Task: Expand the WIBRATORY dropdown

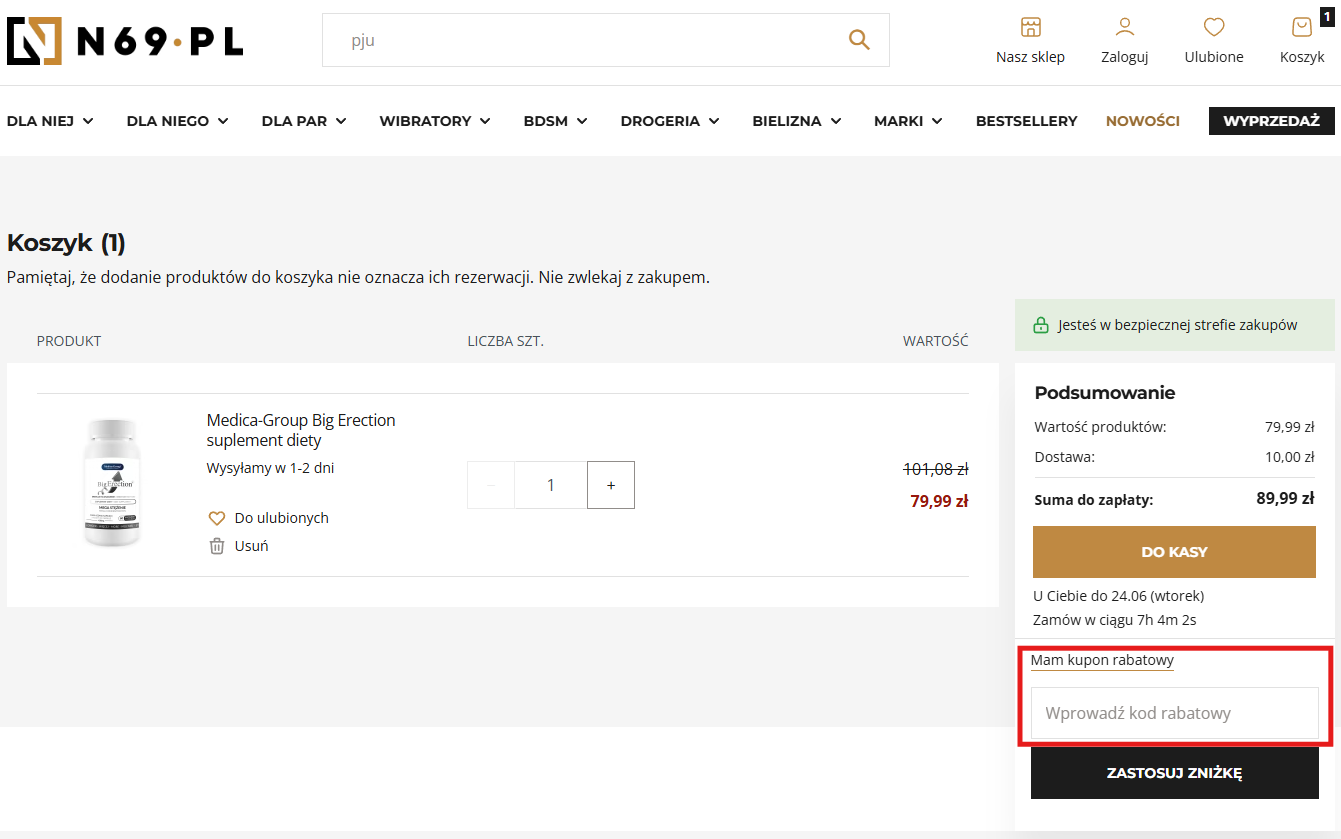Action: click(434, 121)
